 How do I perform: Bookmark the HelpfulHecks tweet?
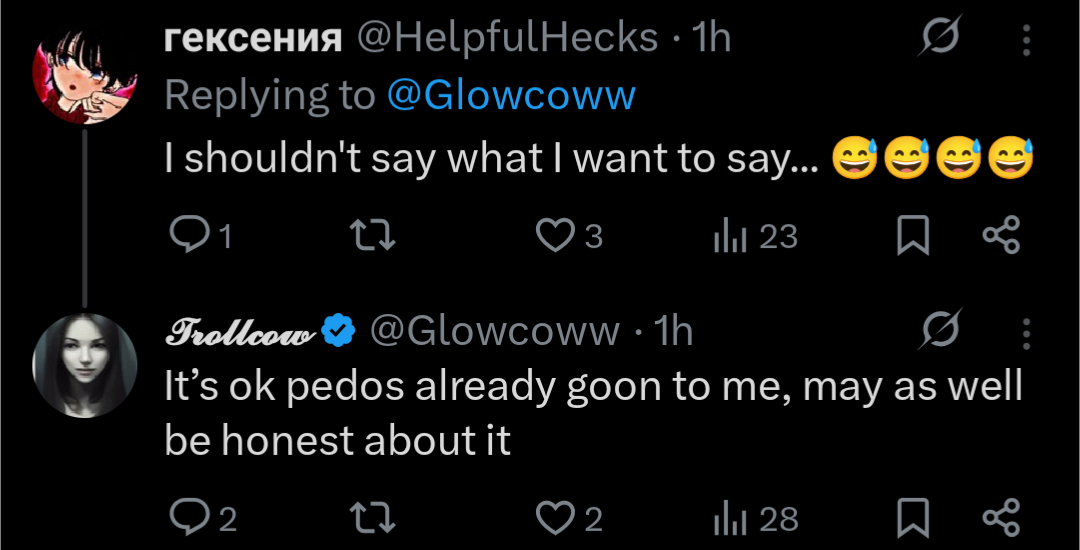coord(911,236)
